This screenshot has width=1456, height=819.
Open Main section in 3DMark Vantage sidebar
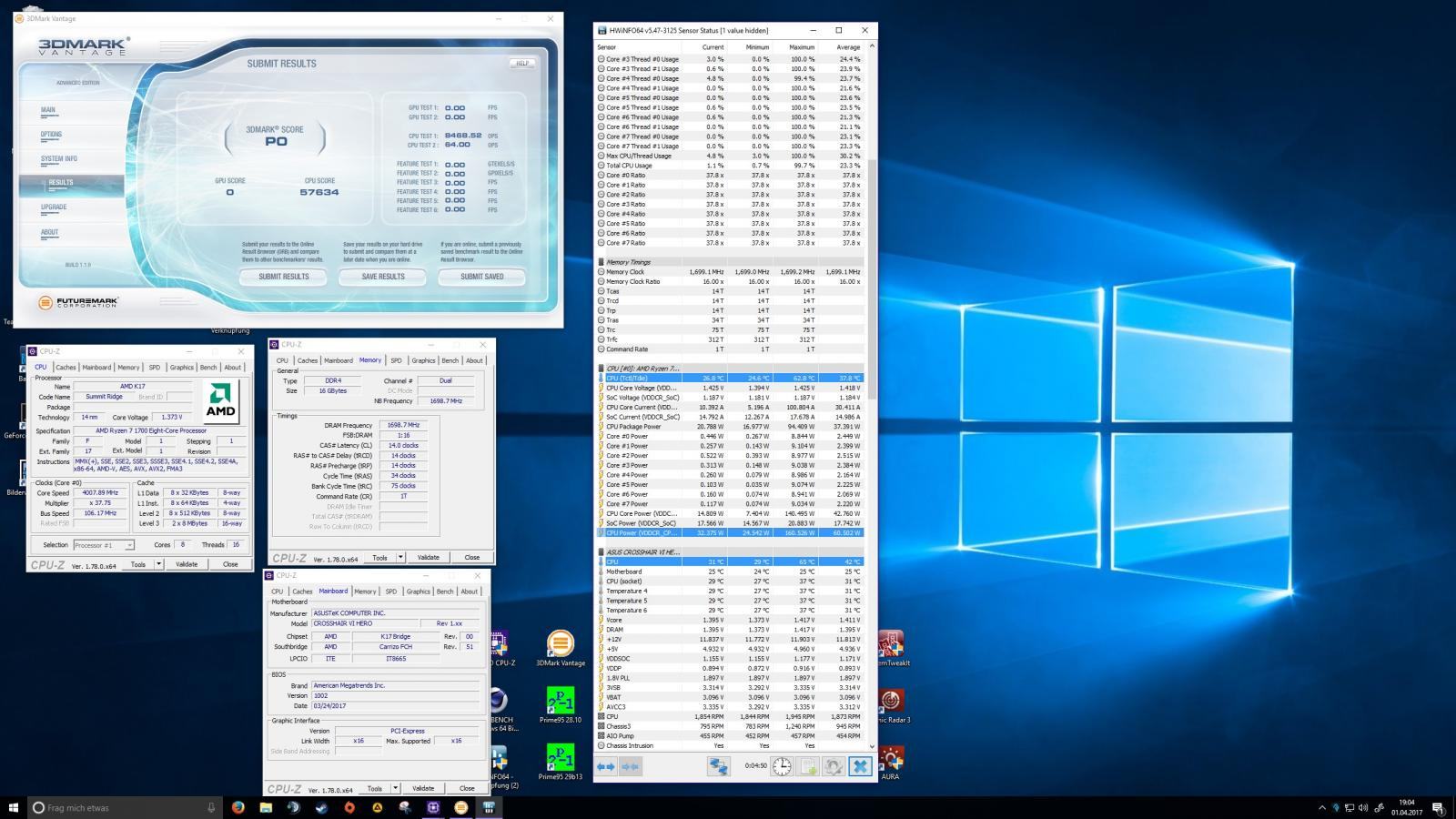[48, 110]
